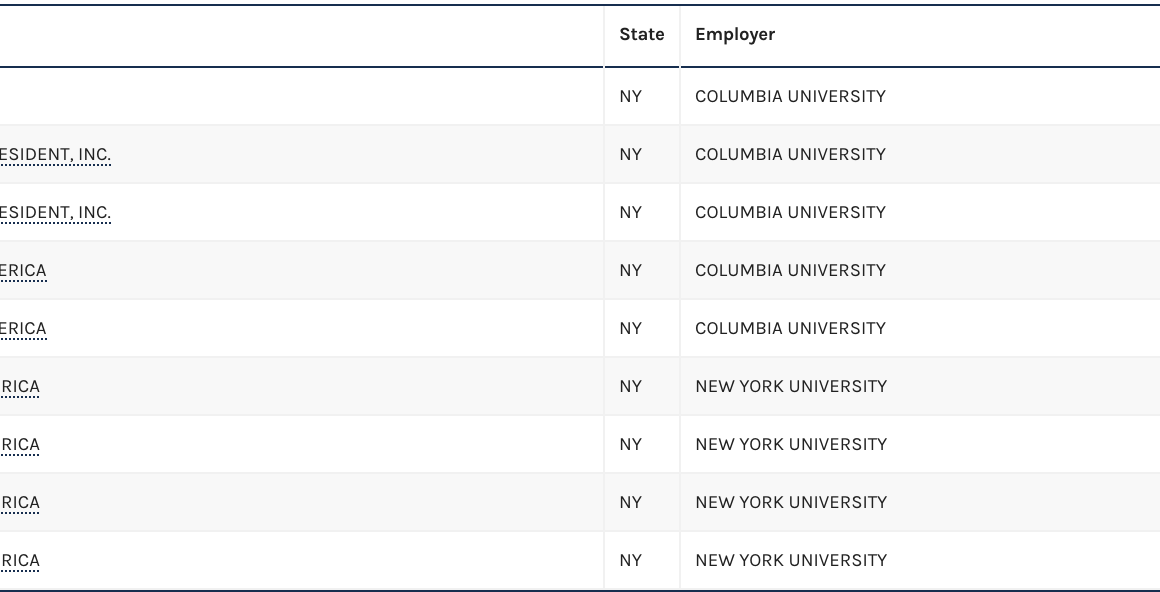Click NY state cell in the bottom row

click(630, 560)
